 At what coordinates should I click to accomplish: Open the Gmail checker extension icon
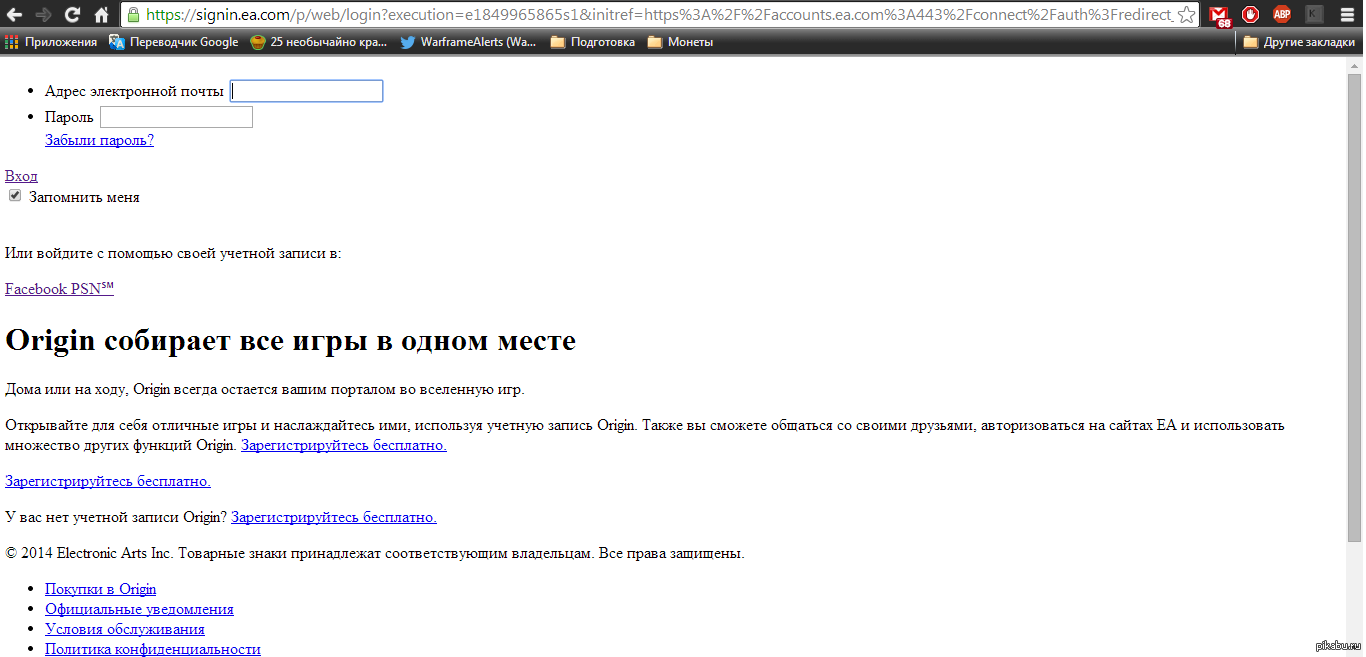pyautogui.click(x=1219, y=15)
